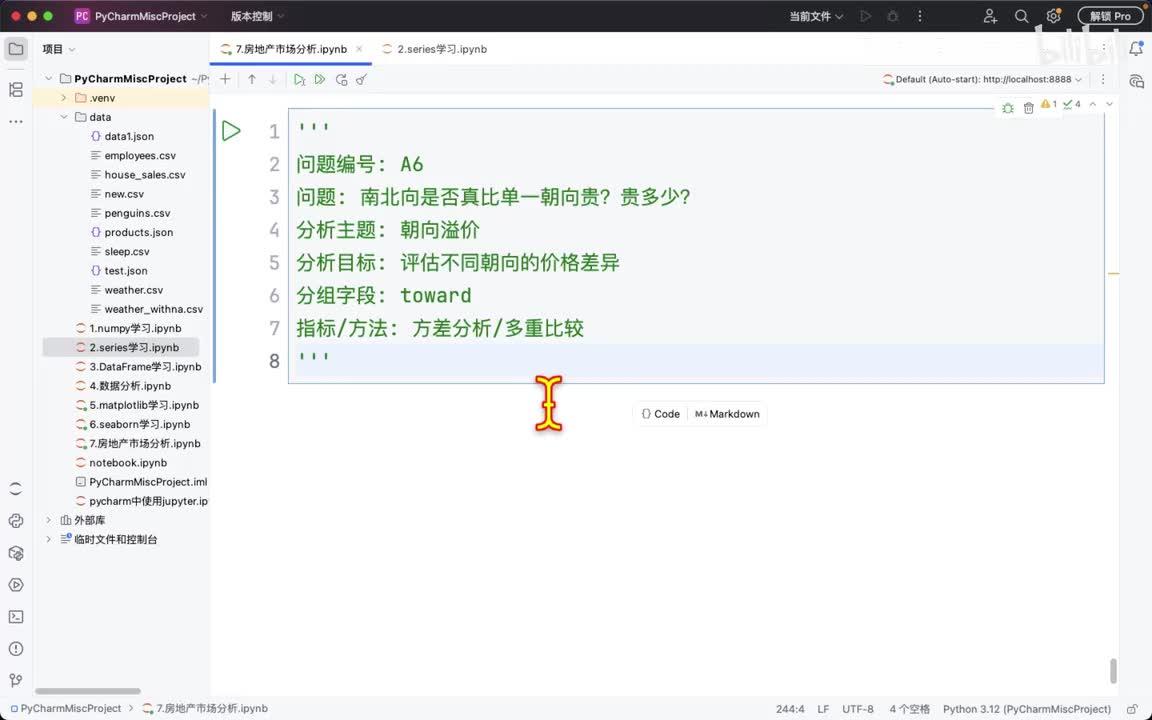Viewport: 1152px width, 720px height.
Task: Open notebook toolbar more options
Action: 1103,79
